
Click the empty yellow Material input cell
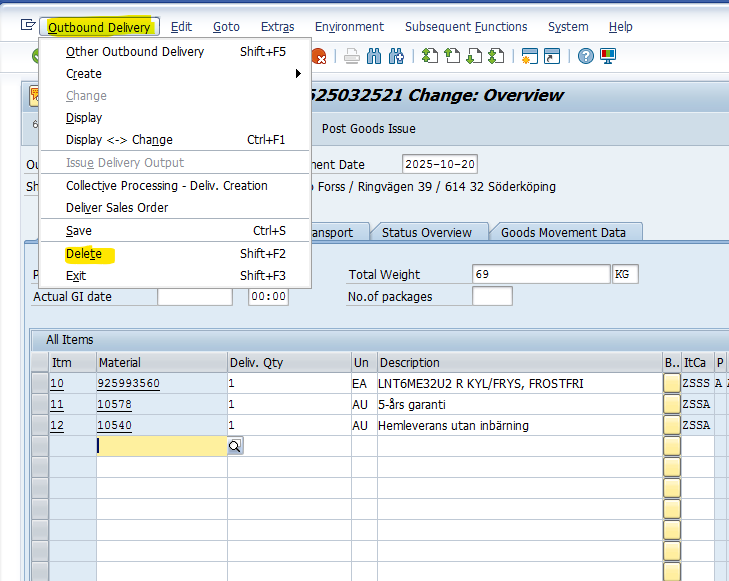tap(161, 446)
